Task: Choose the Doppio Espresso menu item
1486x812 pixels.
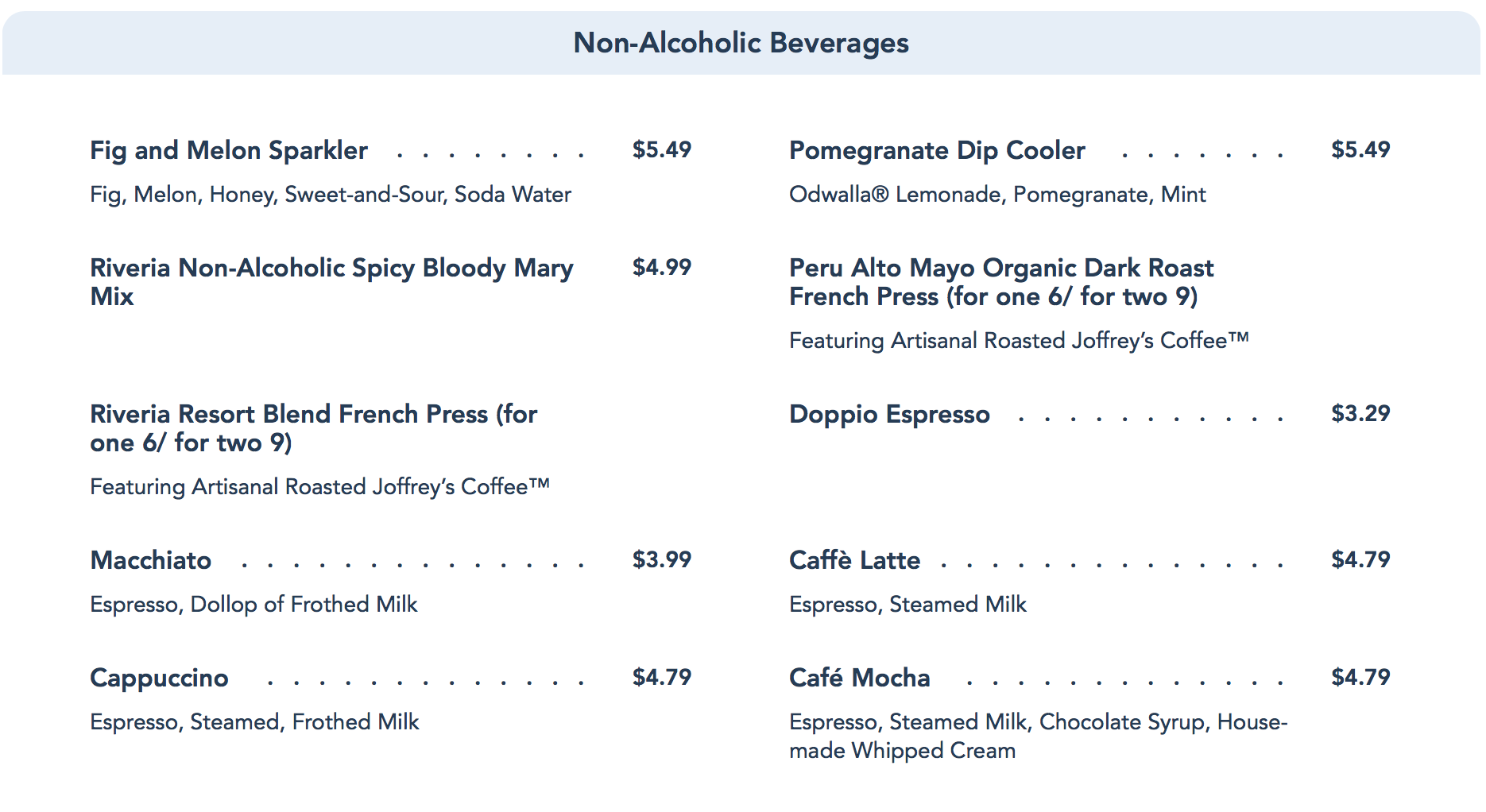Action: (x=889, y=414)
